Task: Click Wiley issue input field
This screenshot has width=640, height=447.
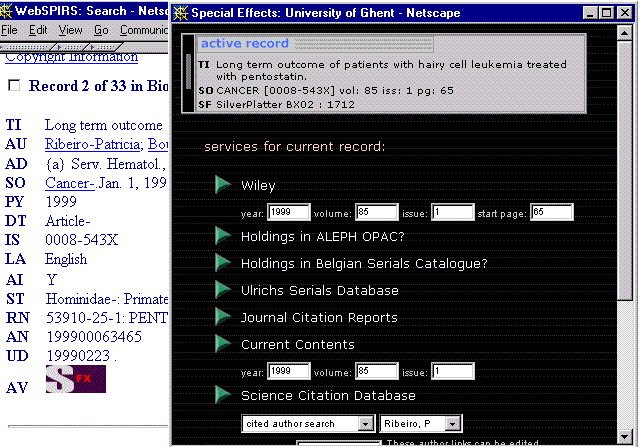Action: click(453, 212)
